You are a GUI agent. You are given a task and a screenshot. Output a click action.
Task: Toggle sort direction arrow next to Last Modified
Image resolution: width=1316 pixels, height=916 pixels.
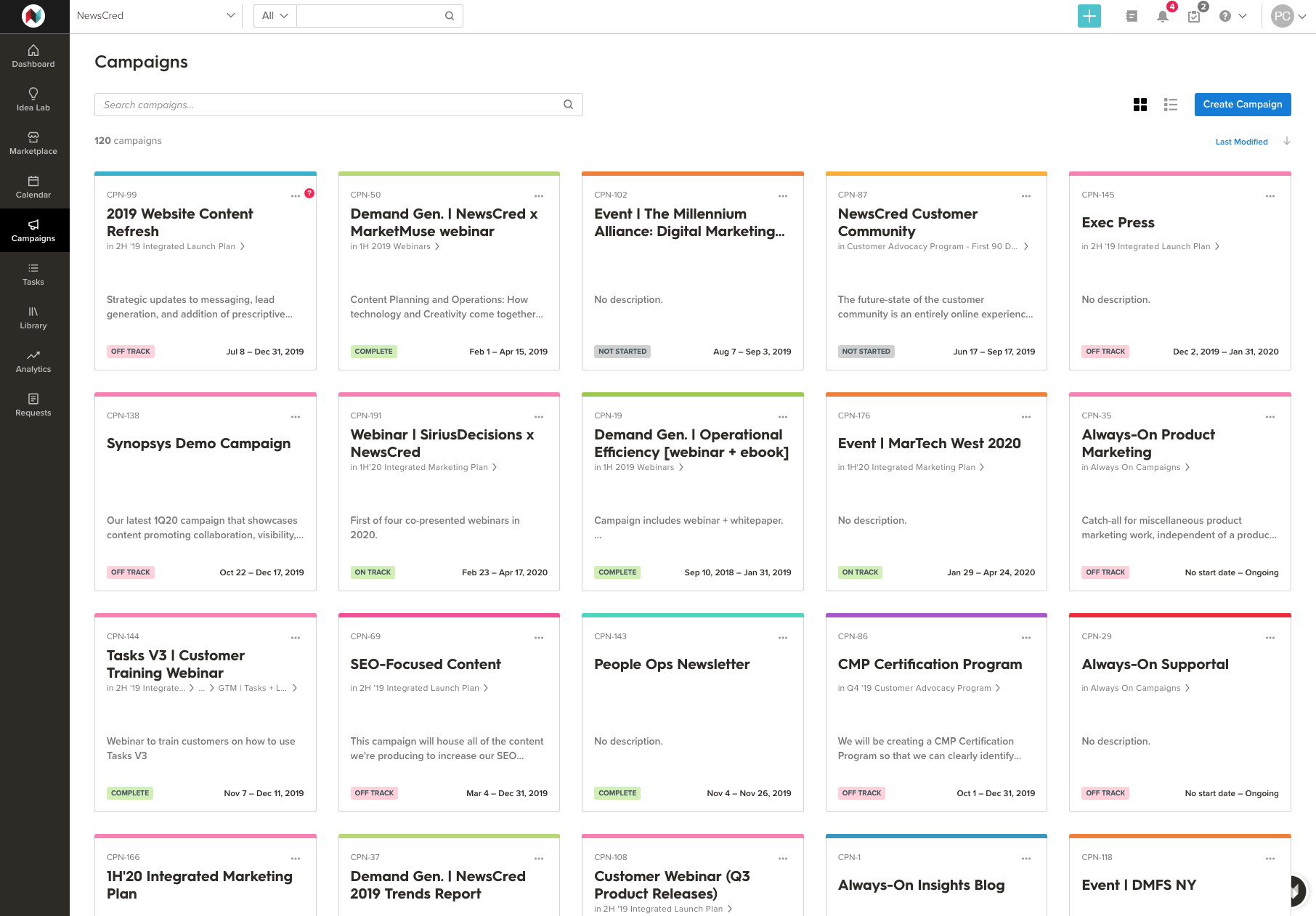coord(1286,141)
